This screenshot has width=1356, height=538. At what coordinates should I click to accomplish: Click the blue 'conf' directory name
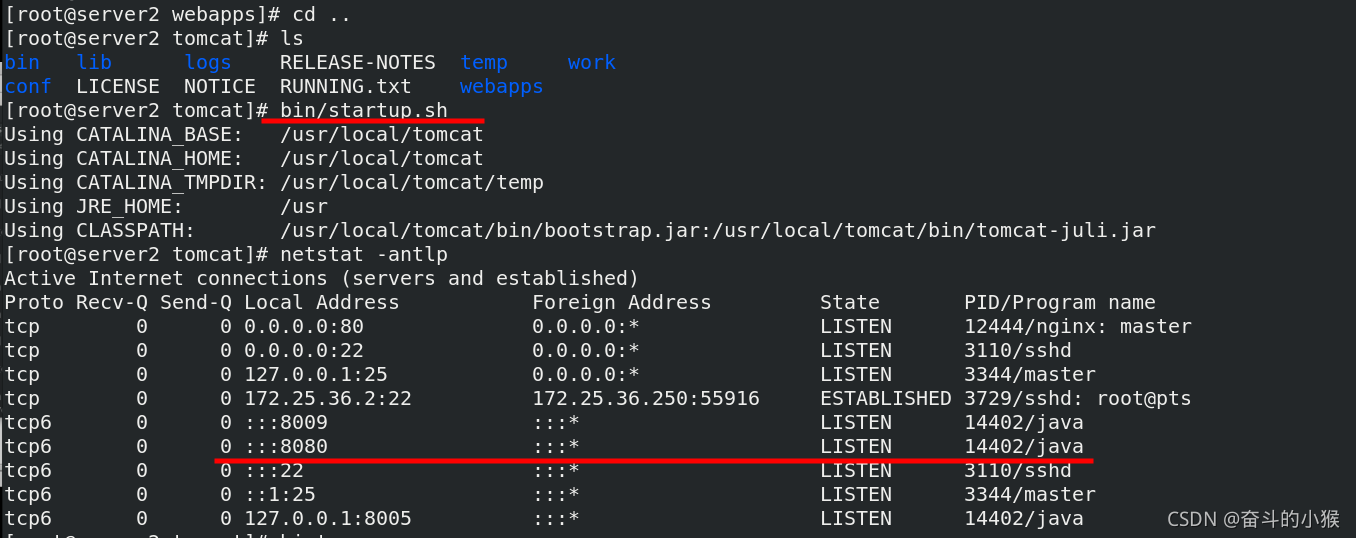point(28,86)
